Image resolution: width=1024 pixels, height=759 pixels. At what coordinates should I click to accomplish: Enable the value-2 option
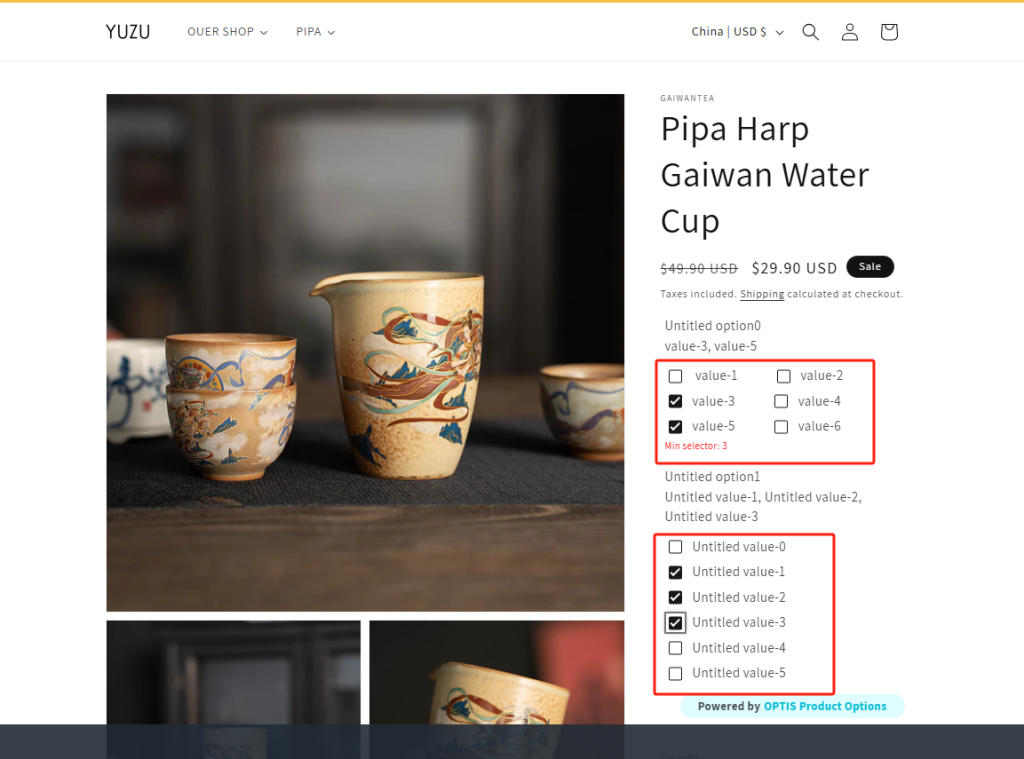coord(783,376)
